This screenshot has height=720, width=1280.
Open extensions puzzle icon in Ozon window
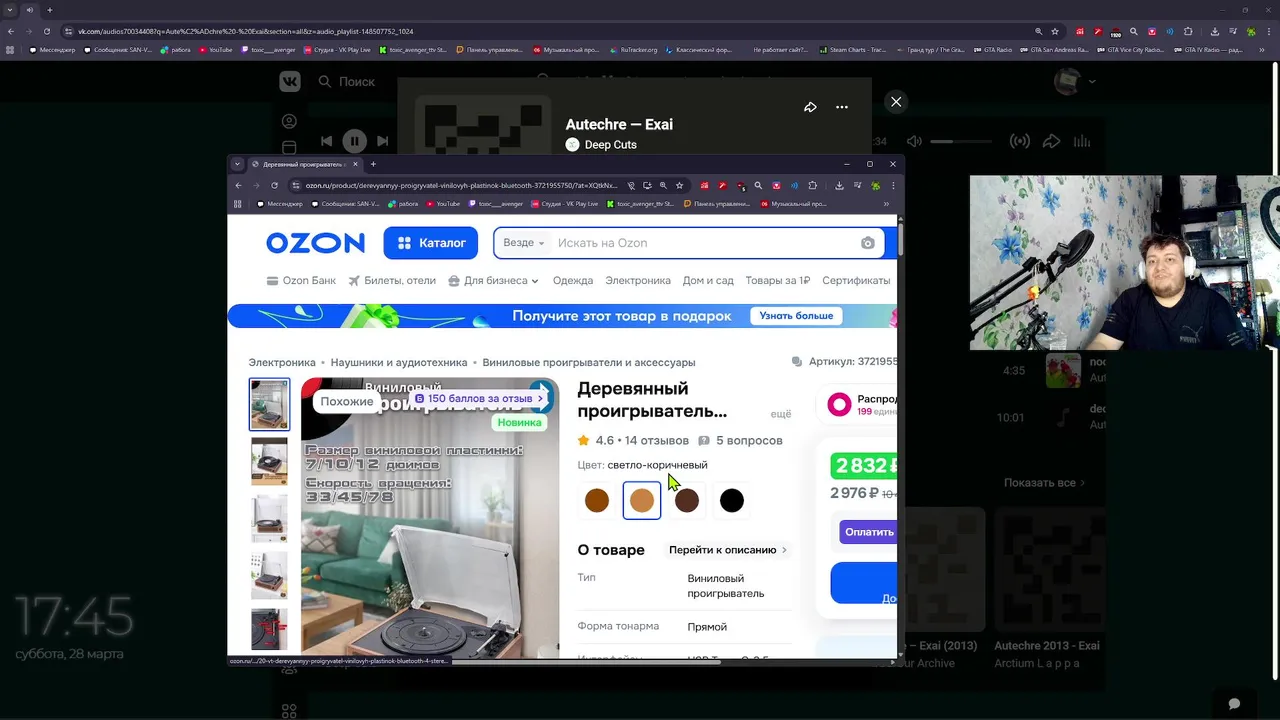[x=812, y=185]
